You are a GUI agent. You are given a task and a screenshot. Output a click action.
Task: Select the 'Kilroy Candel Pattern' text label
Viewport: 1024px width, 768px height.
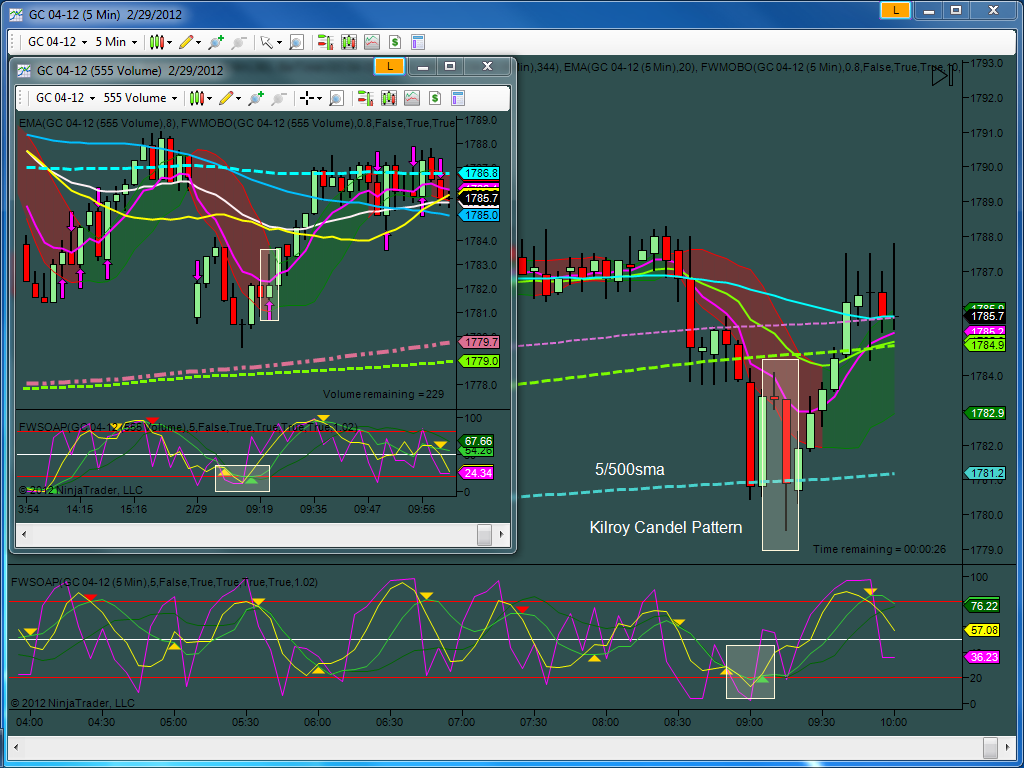click(665, 527)
